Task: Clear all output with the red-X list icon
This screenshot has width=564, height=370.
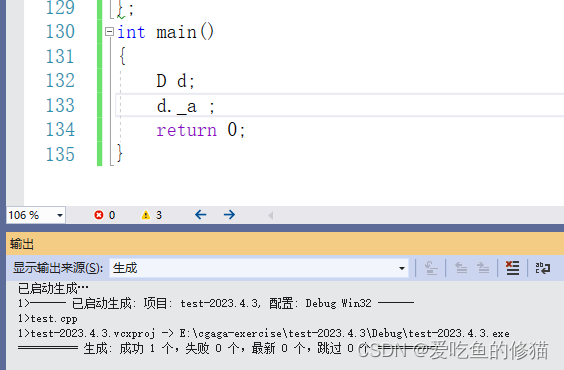Action: coord(513,268)
